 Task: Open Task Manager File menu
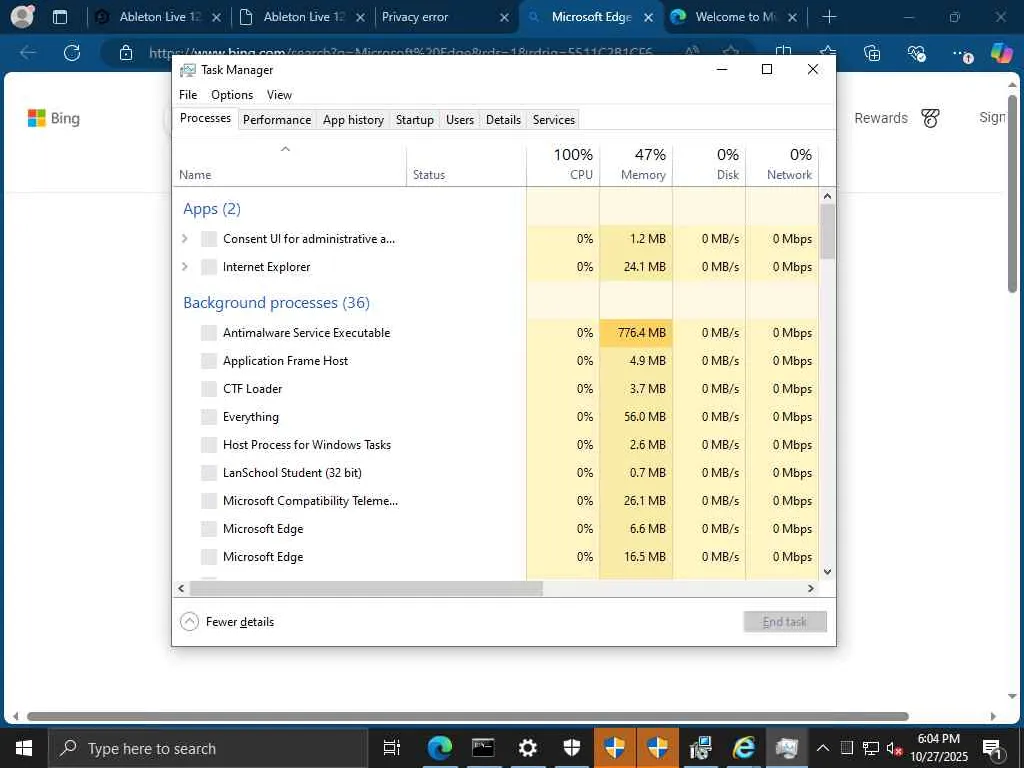coord(188,95)
